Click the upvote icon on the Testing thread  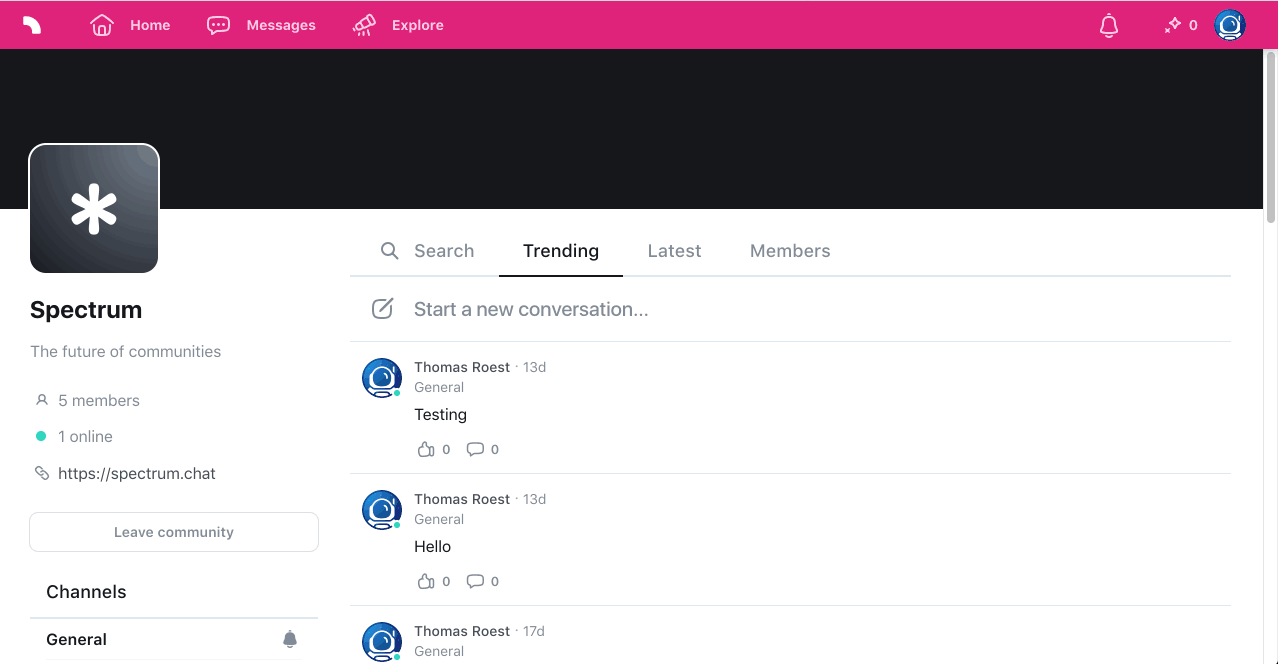(x=424, y=449)
